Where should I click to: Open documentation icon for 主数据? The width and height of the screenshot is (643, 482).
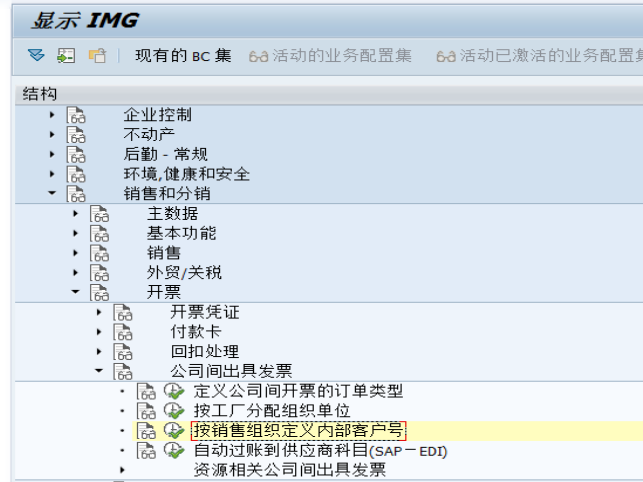[x=100, y=213]
